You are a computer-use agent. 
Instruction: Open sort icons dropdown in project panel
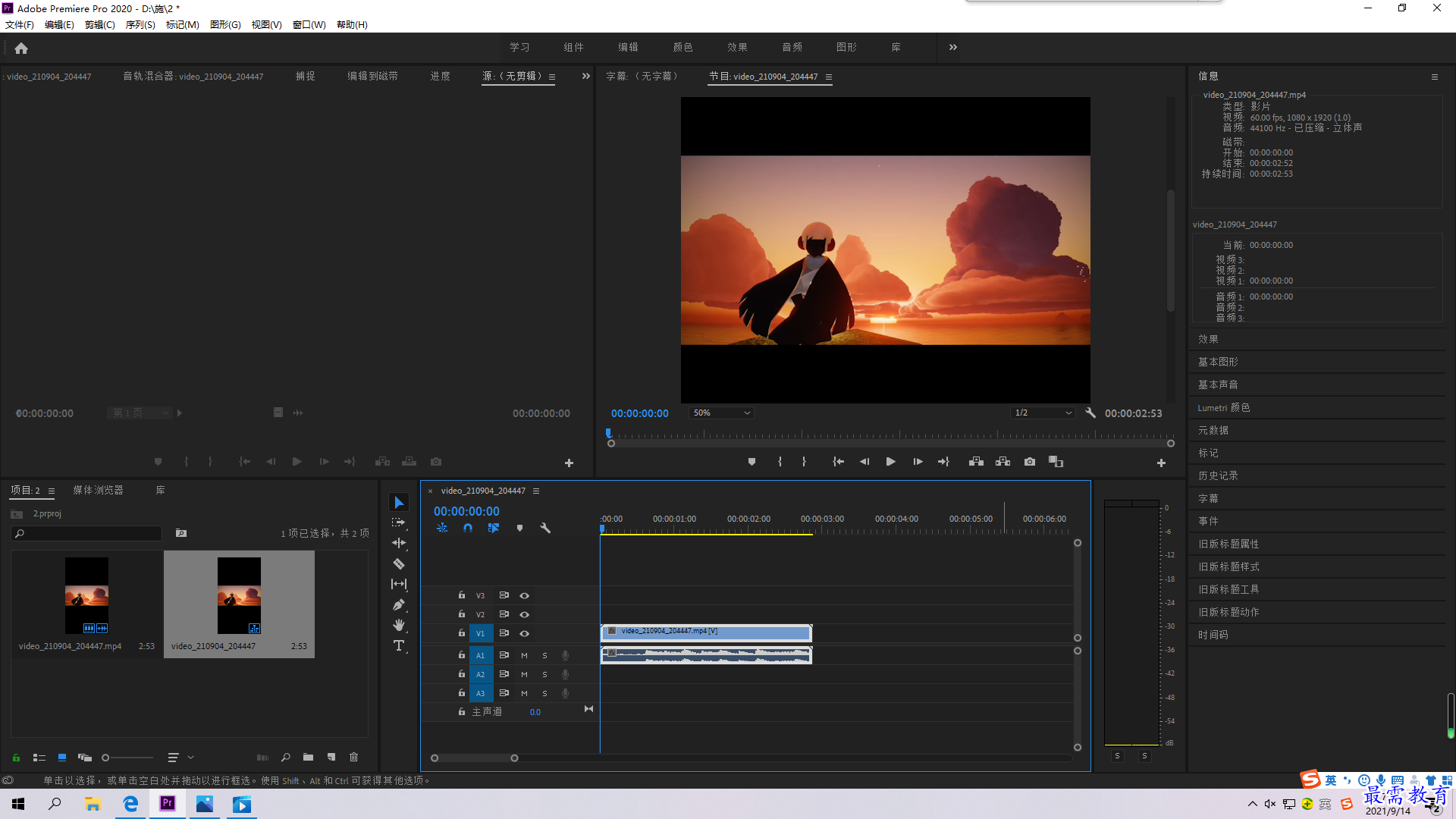[180, 758]
